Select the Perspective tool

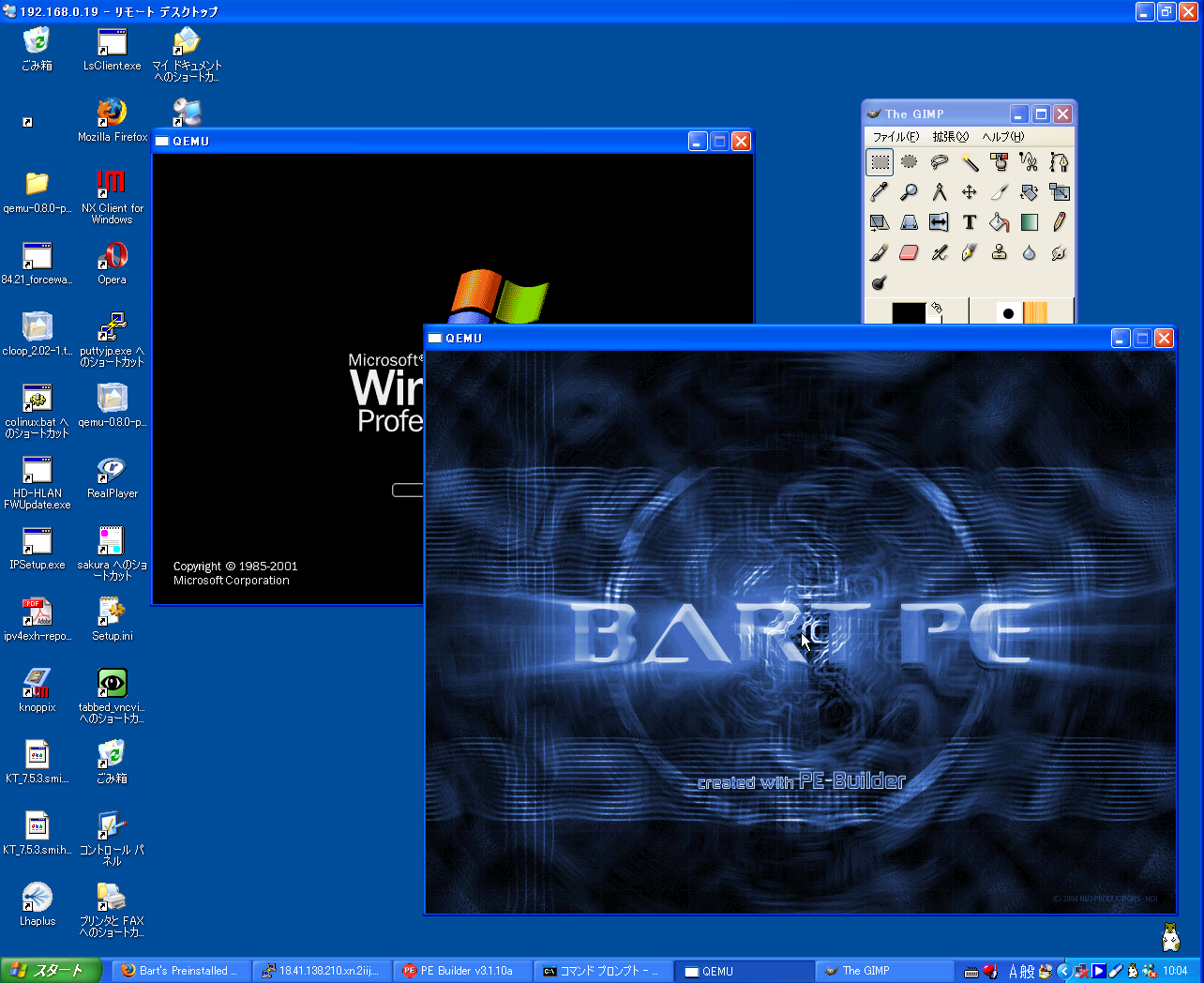coord(910,222)
